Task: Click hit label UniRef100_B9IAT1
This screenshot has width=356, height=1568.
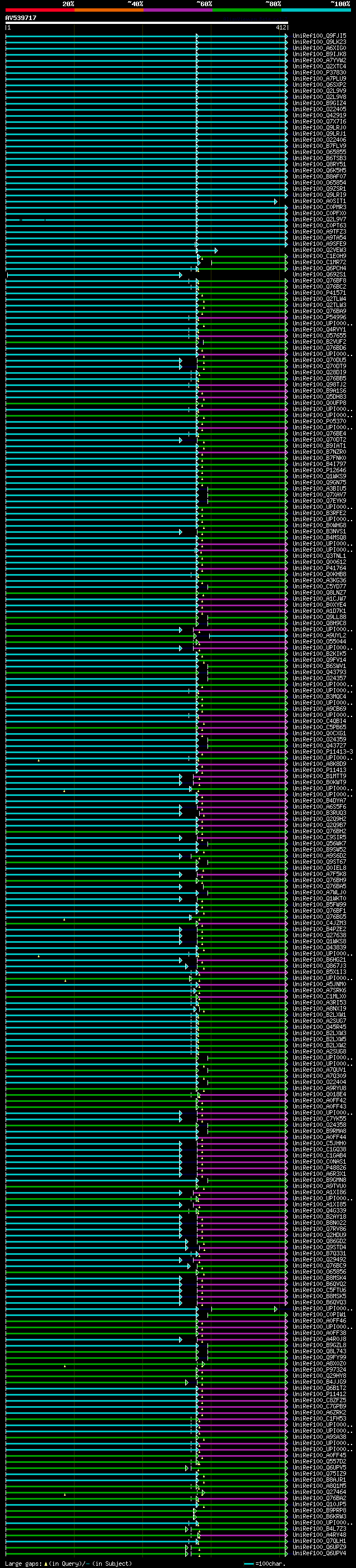Action: click(319, 446)
